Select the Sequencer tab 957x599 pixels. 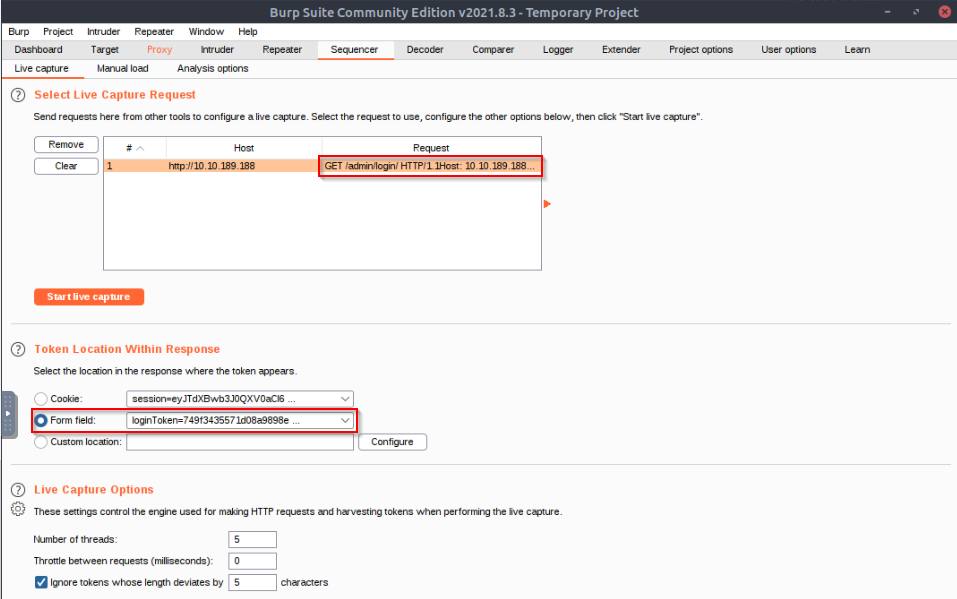point(354,49)
